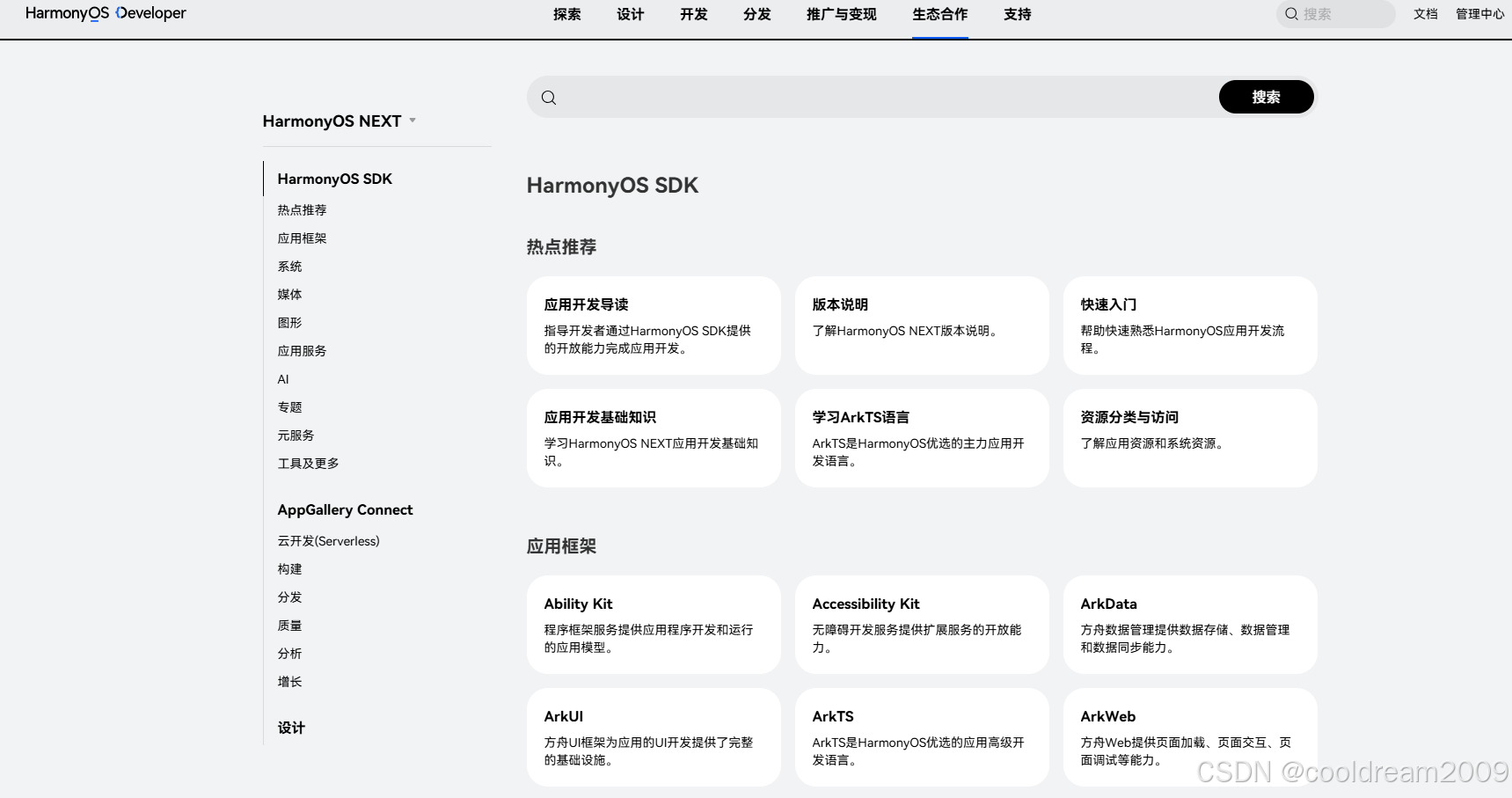Open the 应用开发基础知识 card
Screen dimensions: 1512x798
click(x=654, y=438)
